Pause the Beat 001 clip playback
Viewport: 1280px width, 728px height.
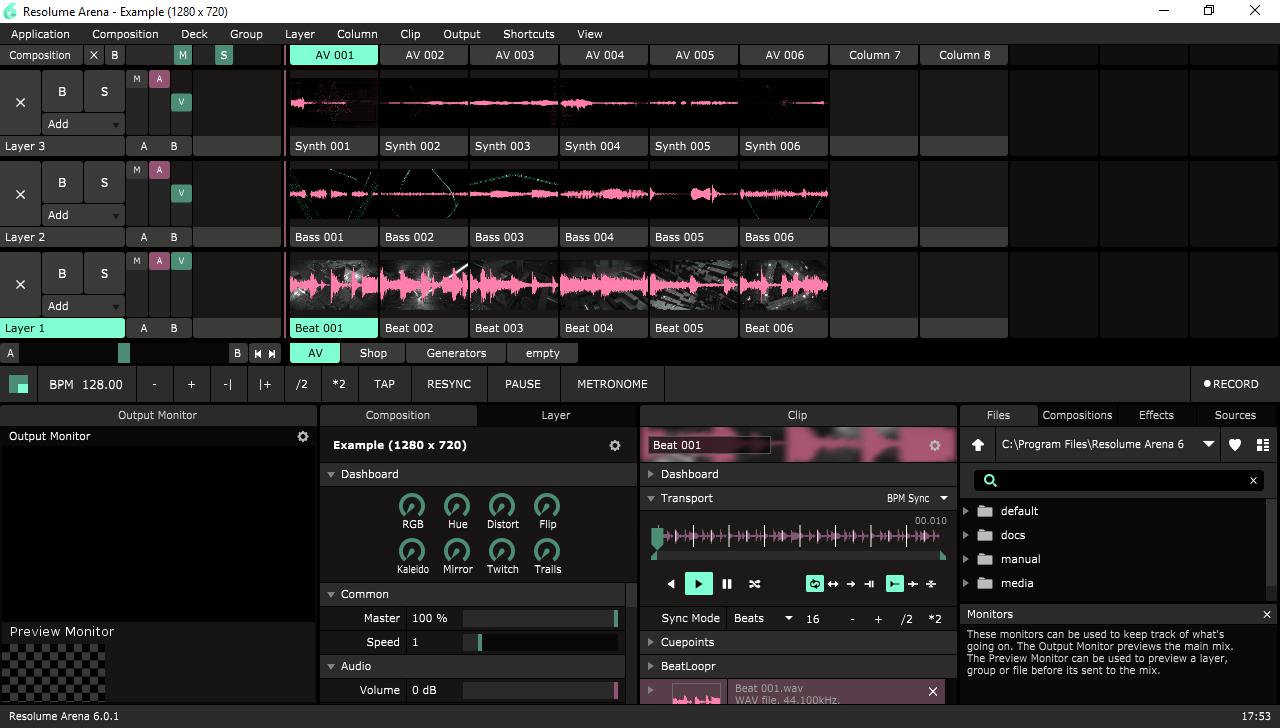tap(727, 584)
